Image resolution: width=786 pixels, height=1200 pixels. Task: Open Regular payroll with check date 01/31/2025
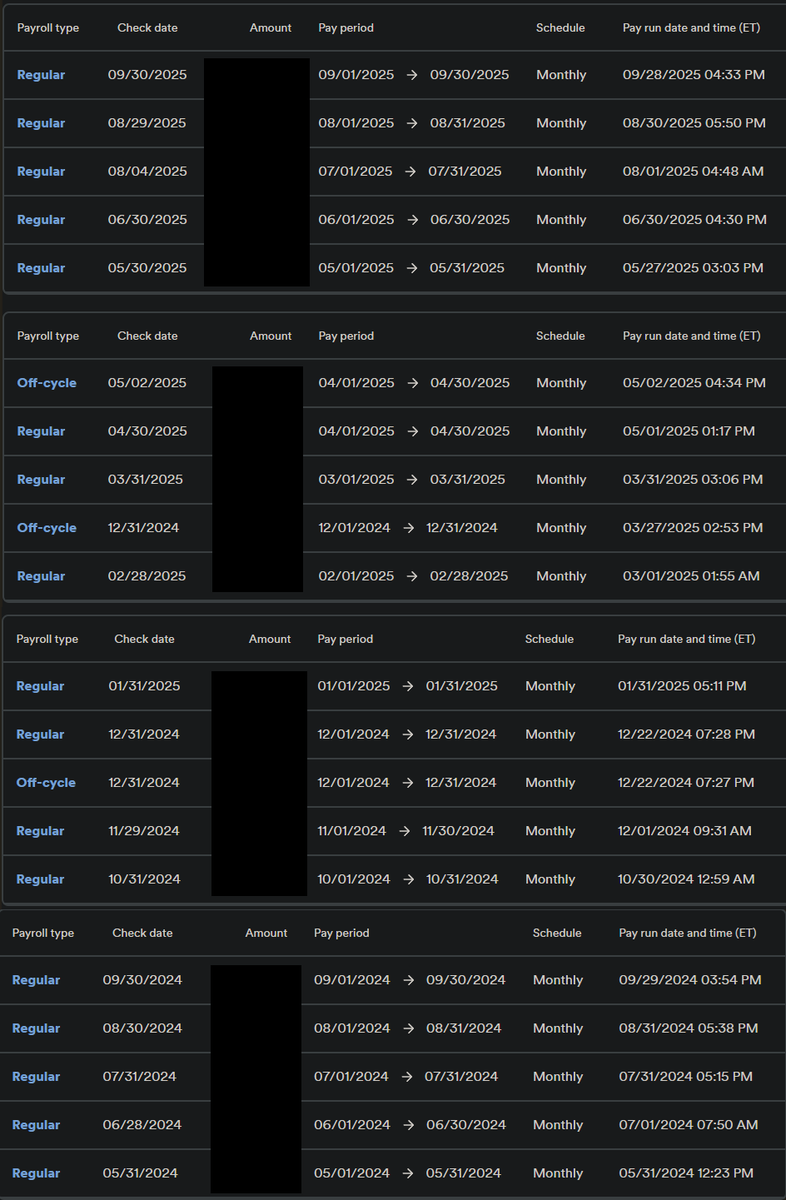pos(40,686)
